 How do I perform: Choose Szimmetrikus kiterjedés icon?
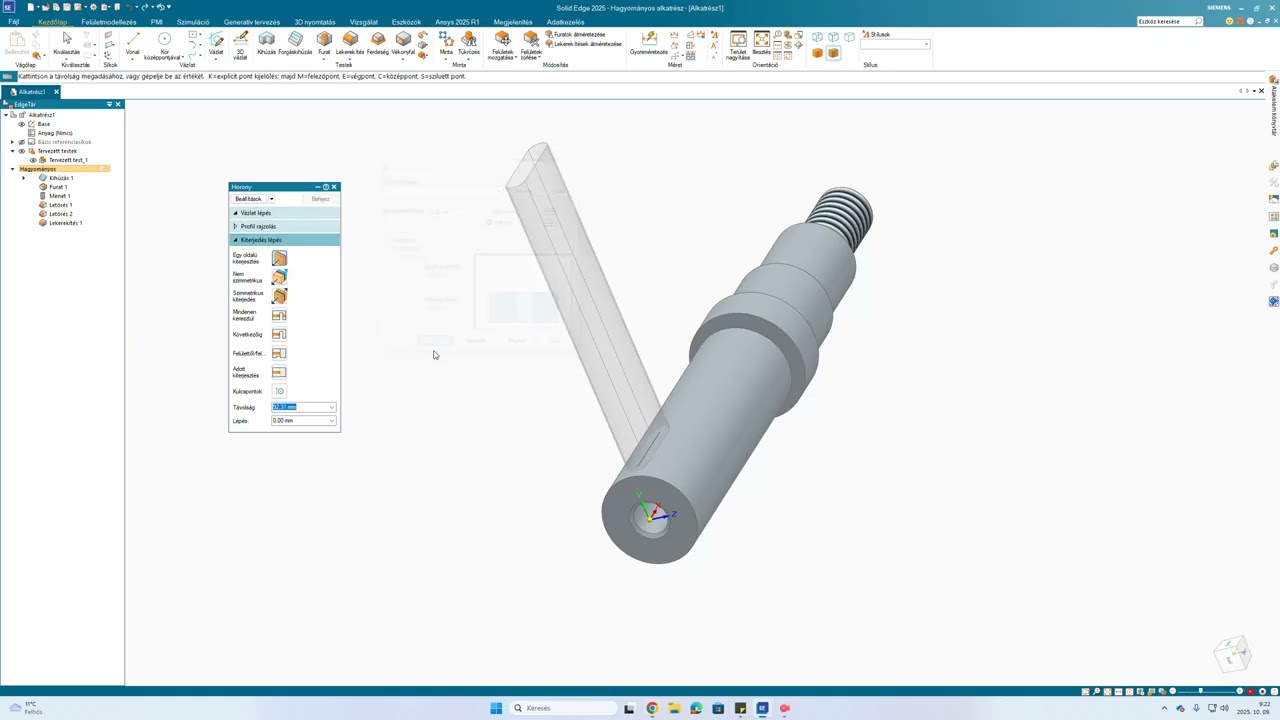[279, 296]
